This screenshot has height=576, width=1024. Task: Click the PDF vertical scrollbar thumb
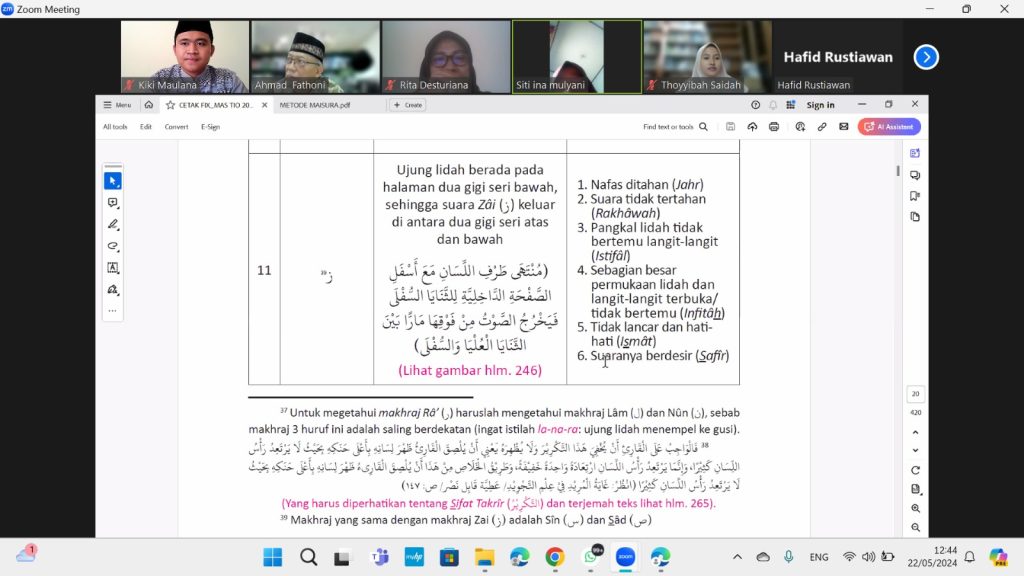coord(898,171)
